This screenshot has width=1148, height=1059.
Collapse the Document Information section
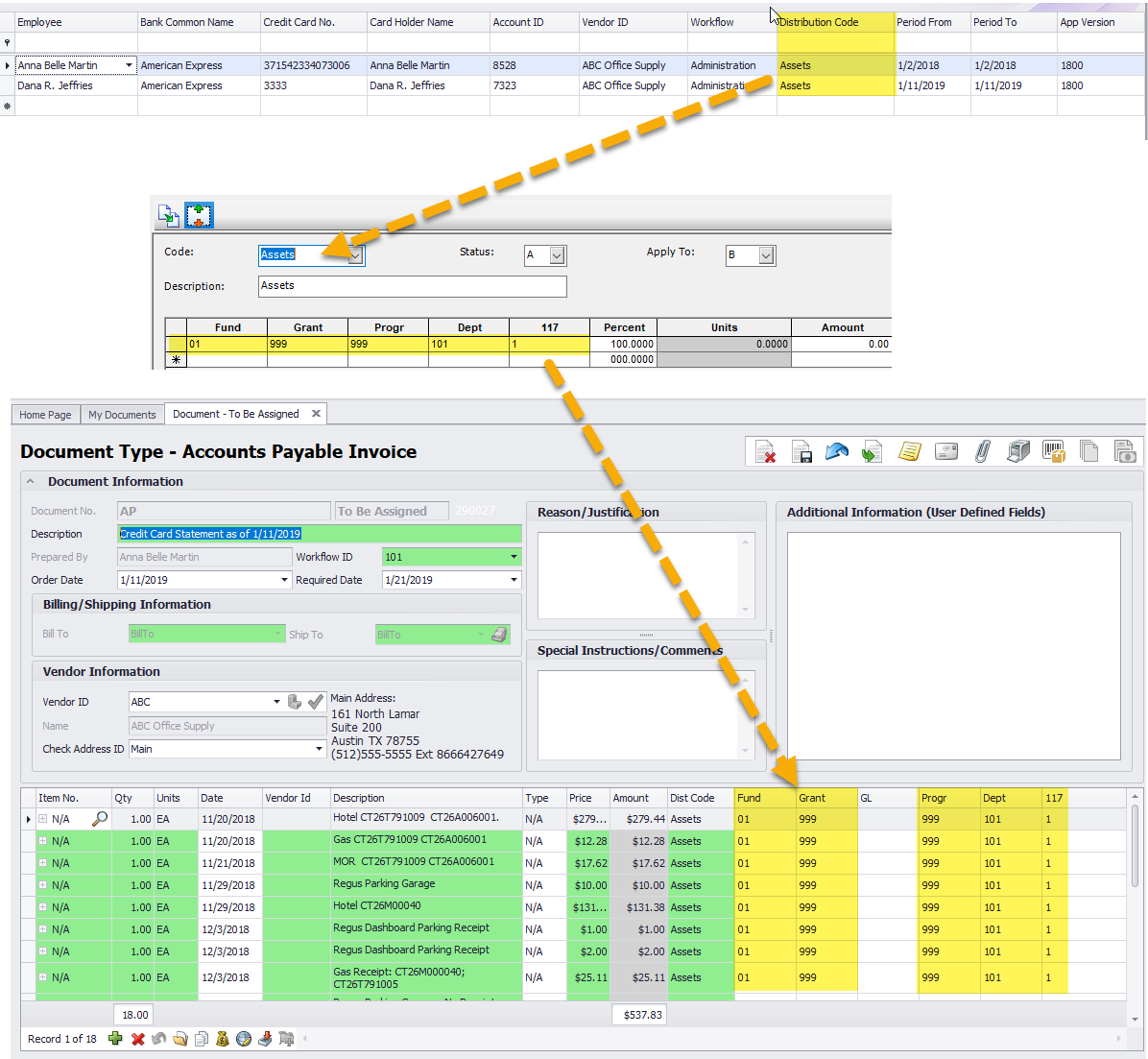[x=30, y=482]
